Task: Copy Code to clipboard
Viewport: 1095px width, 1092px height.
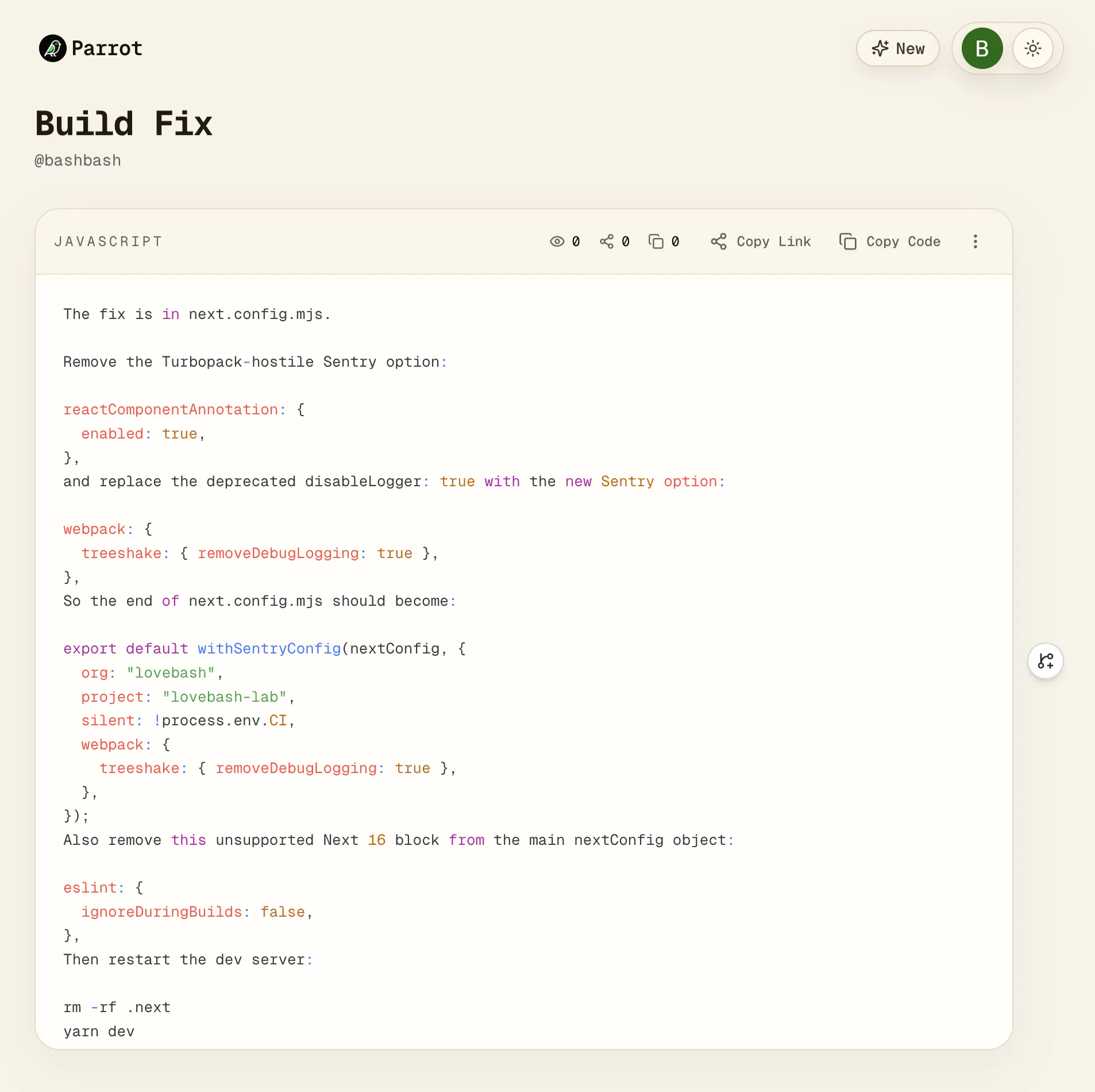Action: [x=890, y=241]
